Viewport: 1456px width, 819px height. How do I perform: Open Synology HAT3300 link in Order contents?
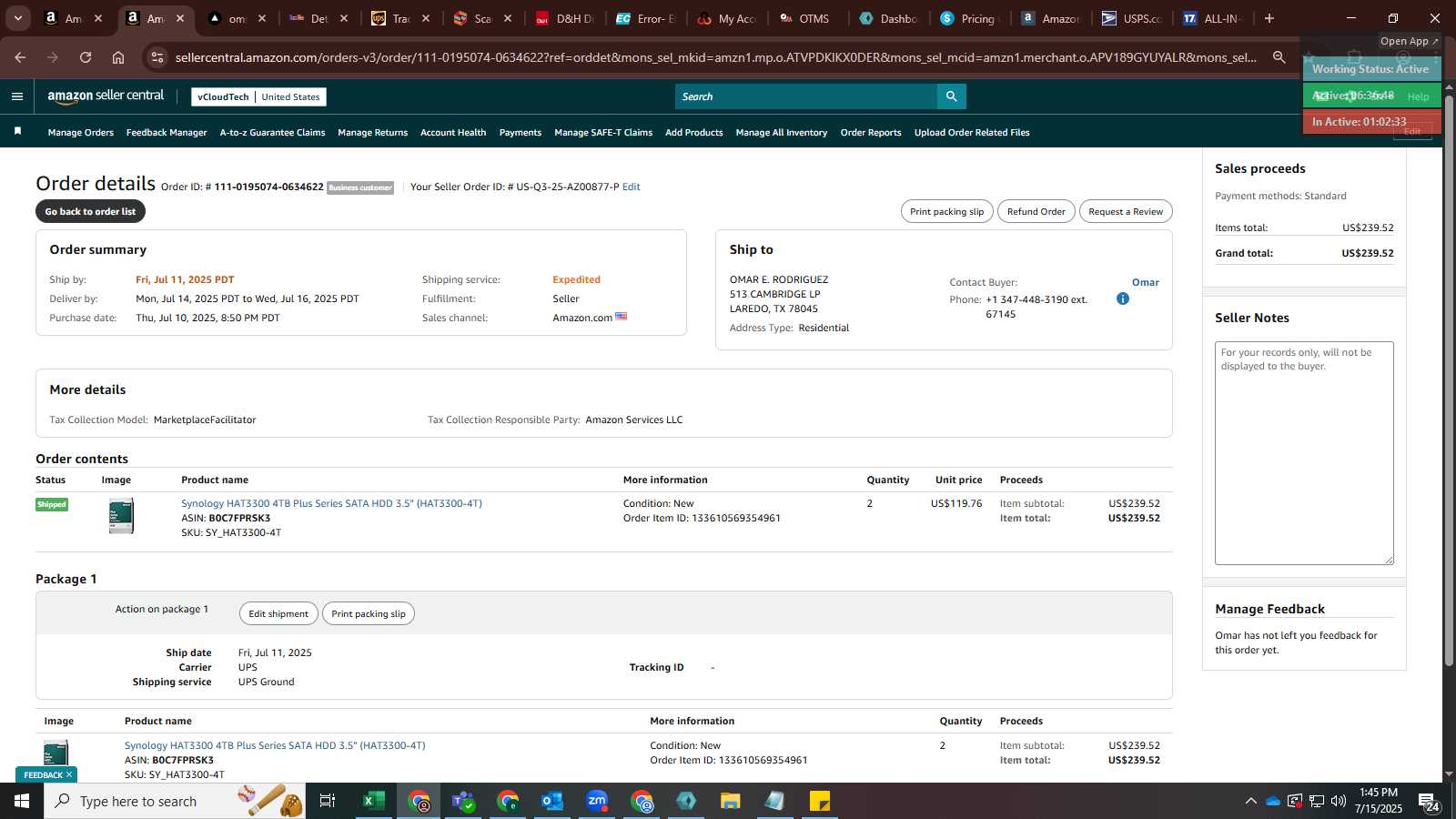(x=331, y=503)
